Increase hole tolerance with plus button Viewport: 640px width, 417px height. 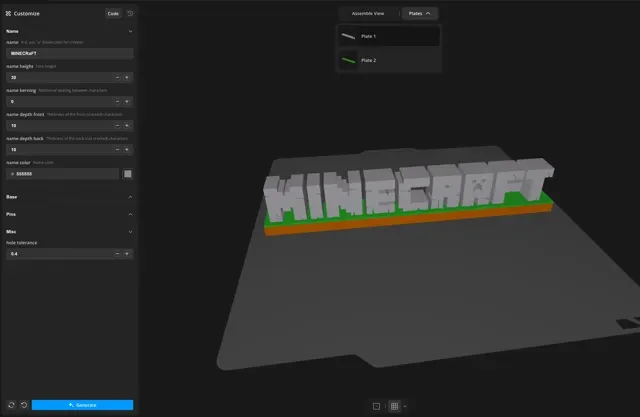point(127,254)
